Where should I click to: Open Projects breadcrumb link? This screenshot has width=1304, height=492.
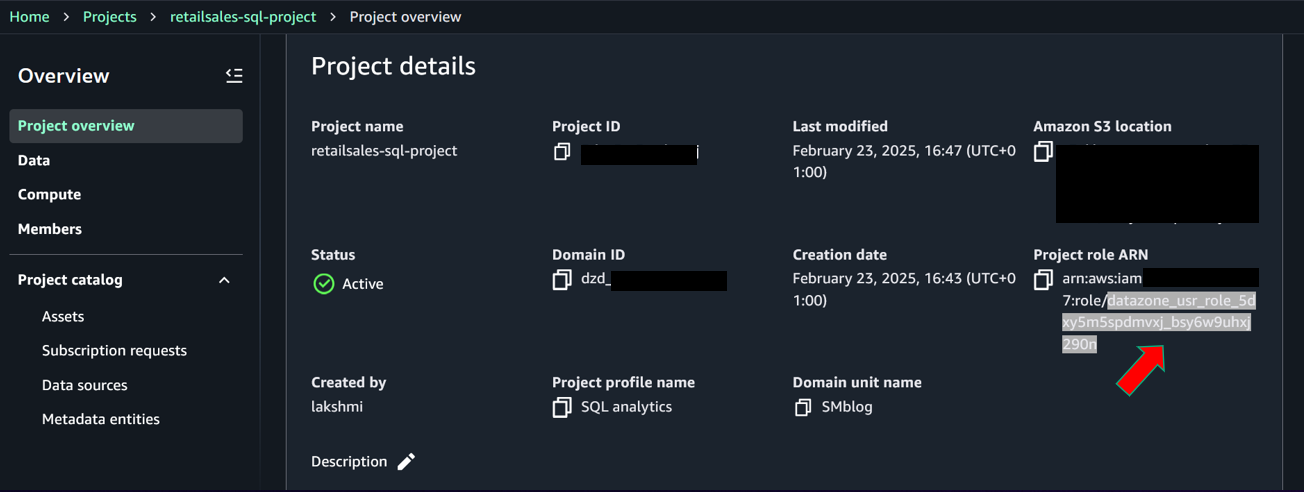(x=110, y=17)
